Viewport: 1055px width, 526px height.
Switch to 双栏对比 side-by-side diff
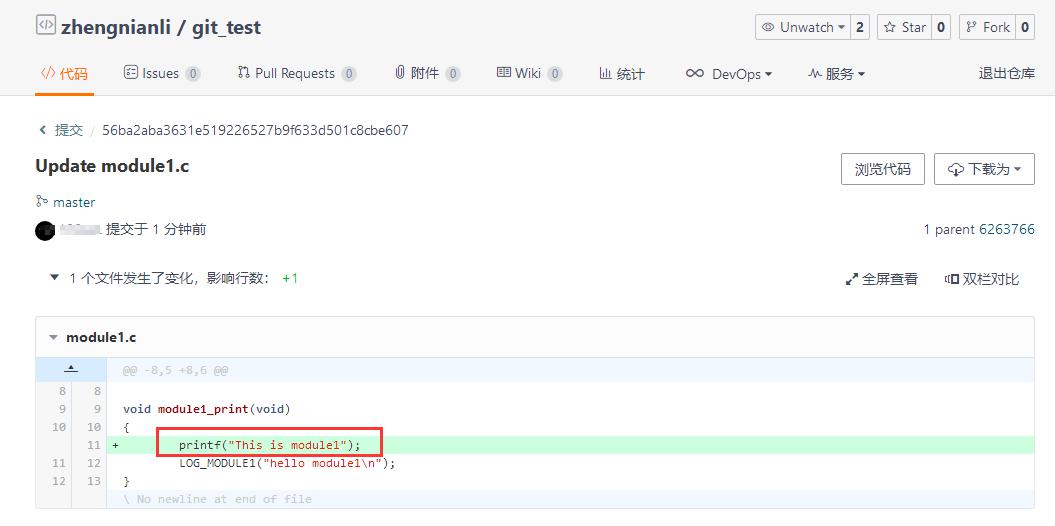tap(982, 279)
